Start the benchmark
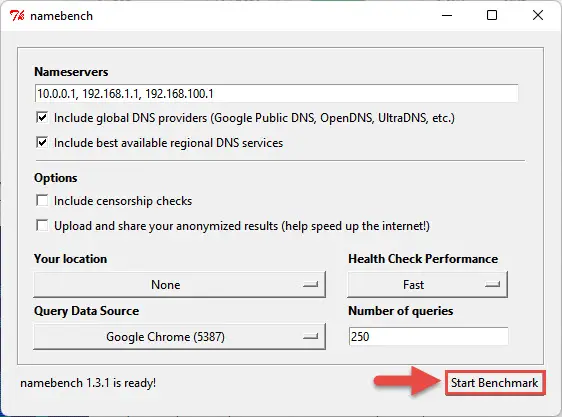This screenshot has height=417, width=562. point(495,383)
